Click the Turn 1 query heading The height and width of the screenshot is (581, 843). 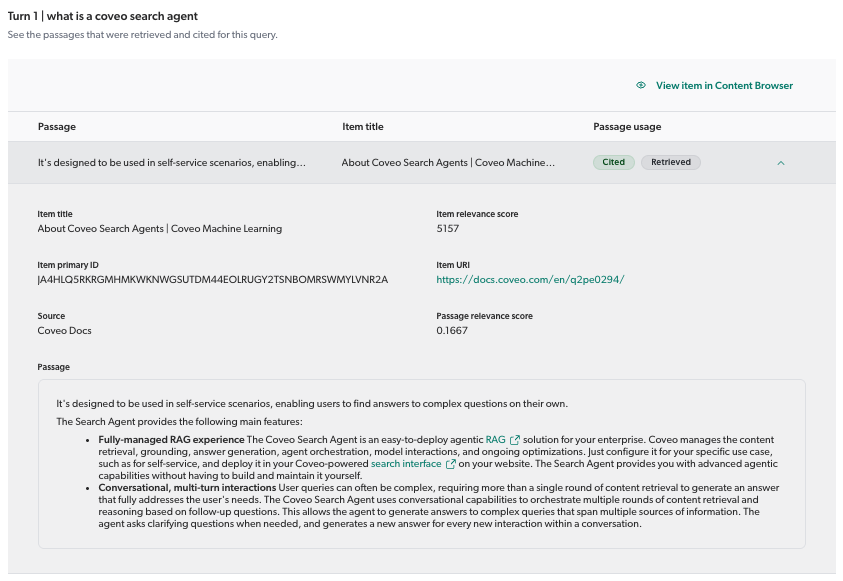(103, 16)
